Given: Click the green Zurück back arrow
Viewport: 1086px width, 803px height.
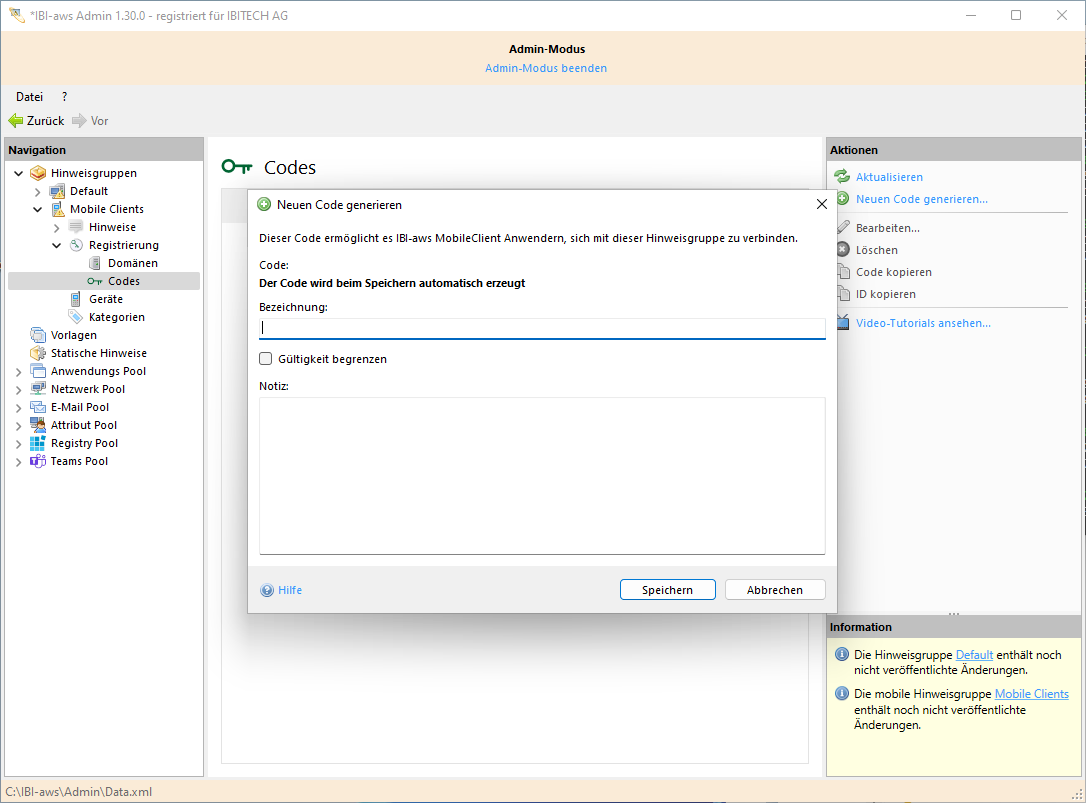Looking at the screenshot, I should coord(16,121).
